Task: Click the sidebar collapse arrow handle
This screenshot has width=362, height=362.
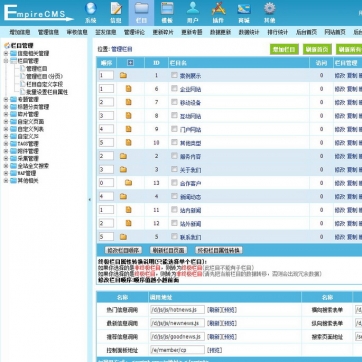Action: pyautogui.click(x=89, y=200)
